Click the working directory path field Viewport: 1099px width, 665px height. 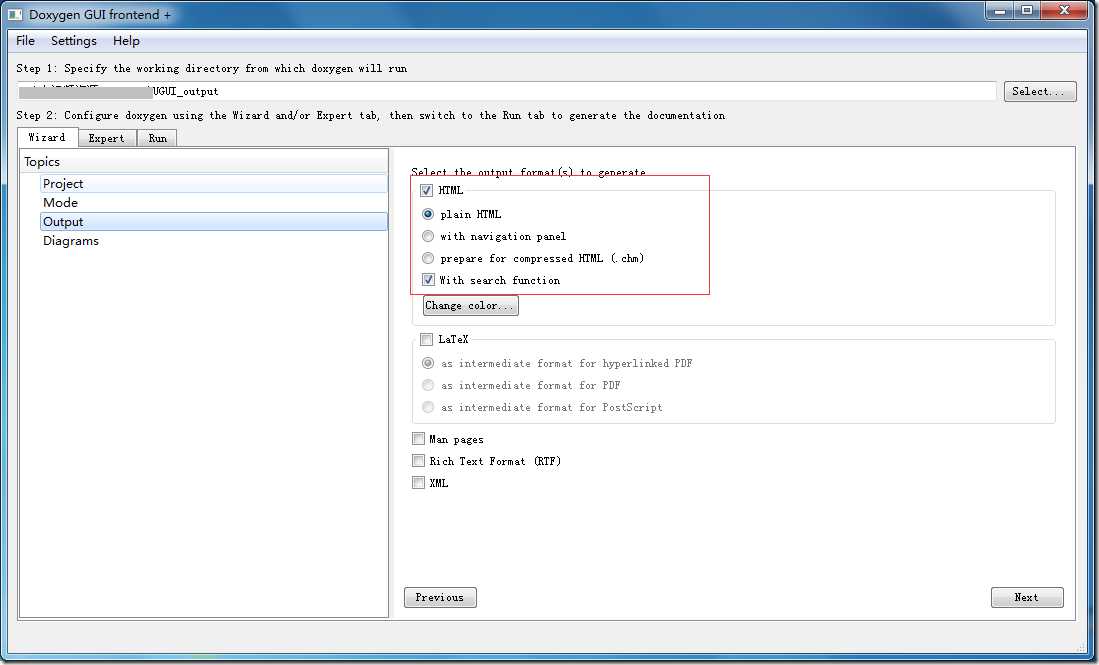pos(506,91)
